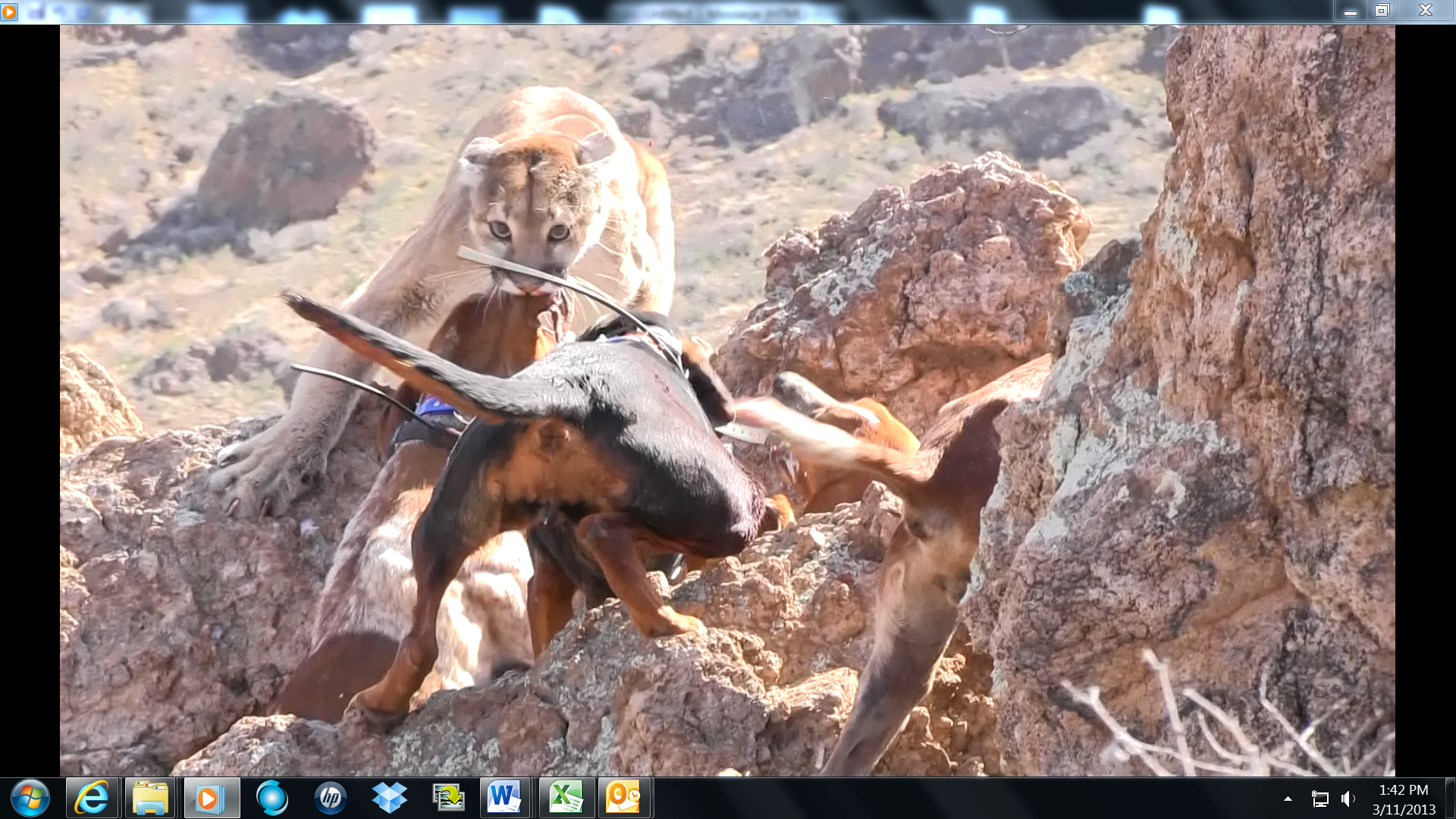The height and width of the screenshot is (819, 1456).
Task: Open Windows Explorer folder icon
Action: 150,798
